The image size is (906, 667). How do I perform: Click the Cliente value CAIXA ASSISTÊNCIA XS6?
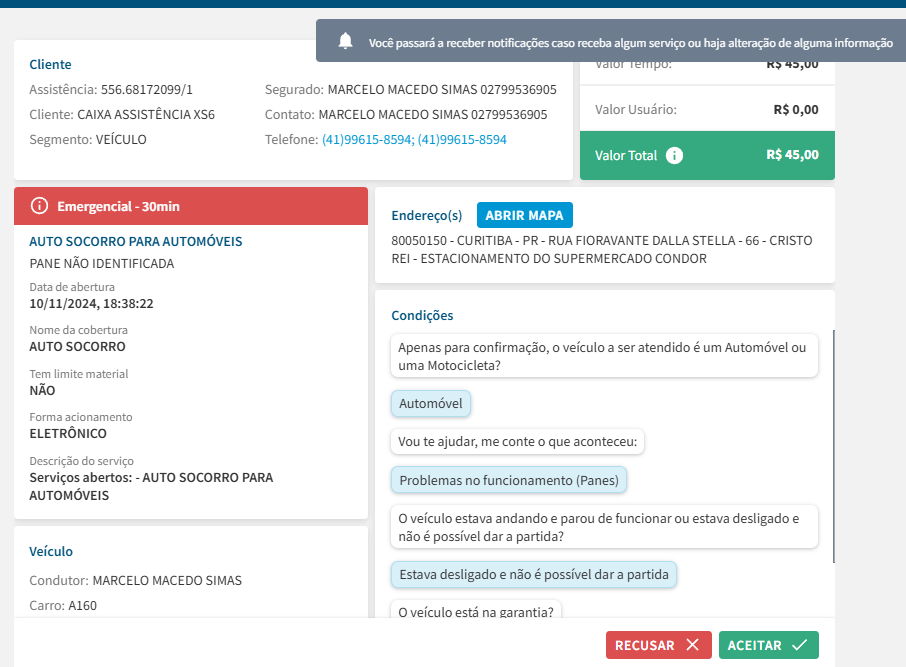(x=146, y=114)
